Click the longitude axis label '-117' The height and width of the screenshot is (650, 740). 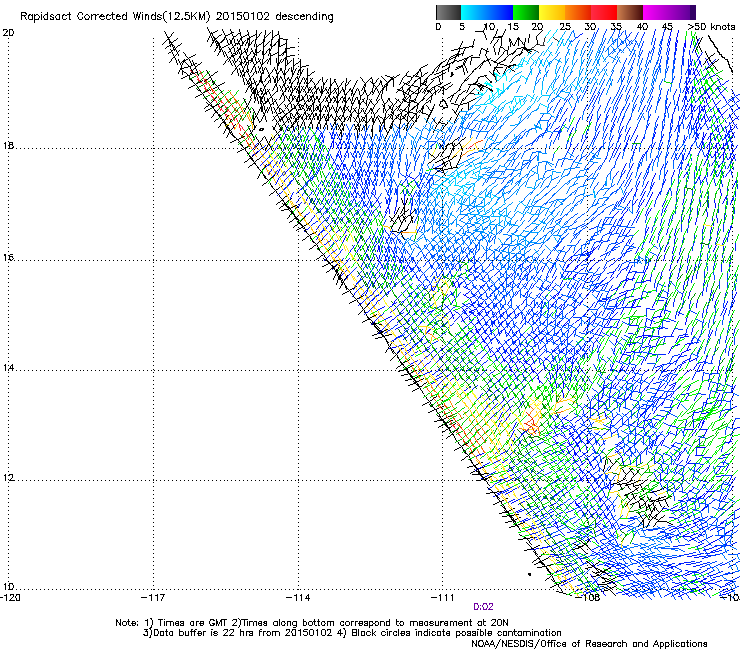(153, 598)
